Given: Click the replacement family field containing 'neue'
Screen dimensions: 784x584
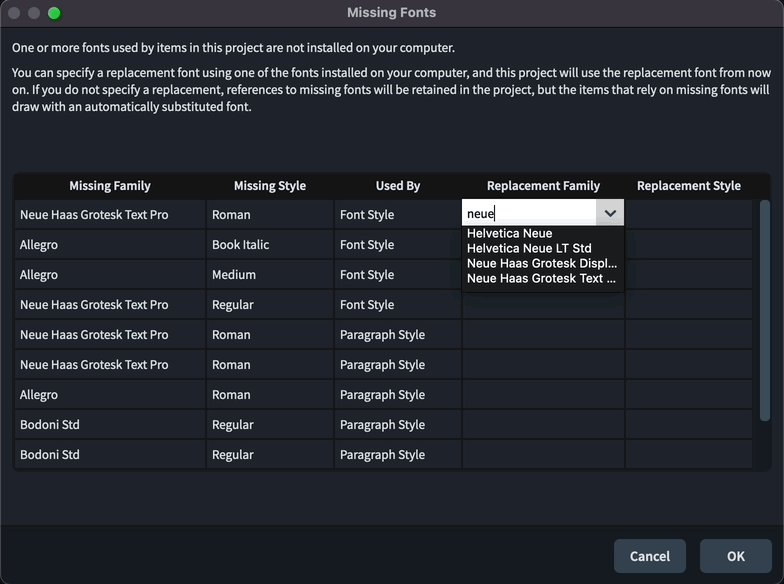Looking at the screenshot, I should coord(529,214).
